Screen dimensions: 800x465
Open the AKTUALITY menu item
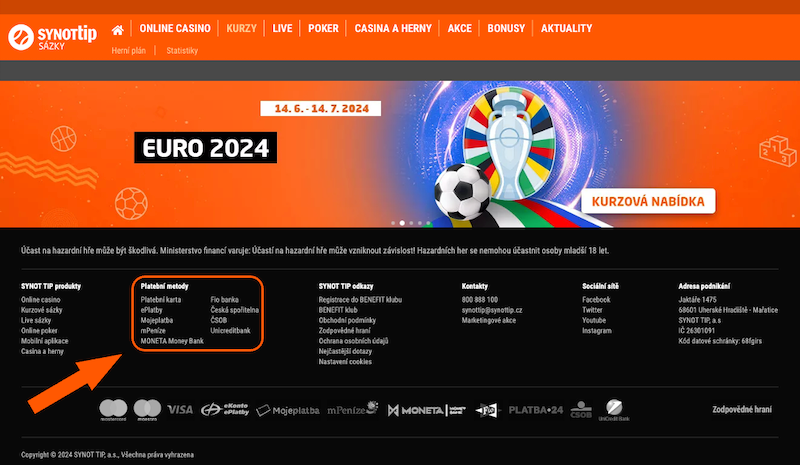(x=566, y=29)
